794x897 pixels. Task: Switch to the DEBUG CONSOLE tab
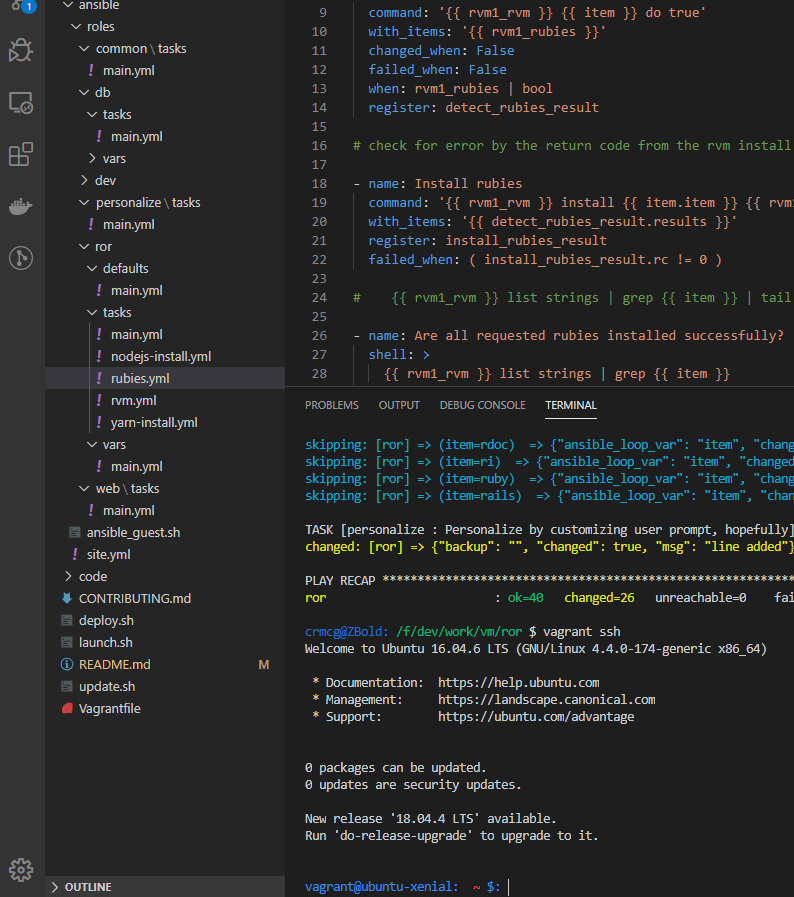pos(482,405)
